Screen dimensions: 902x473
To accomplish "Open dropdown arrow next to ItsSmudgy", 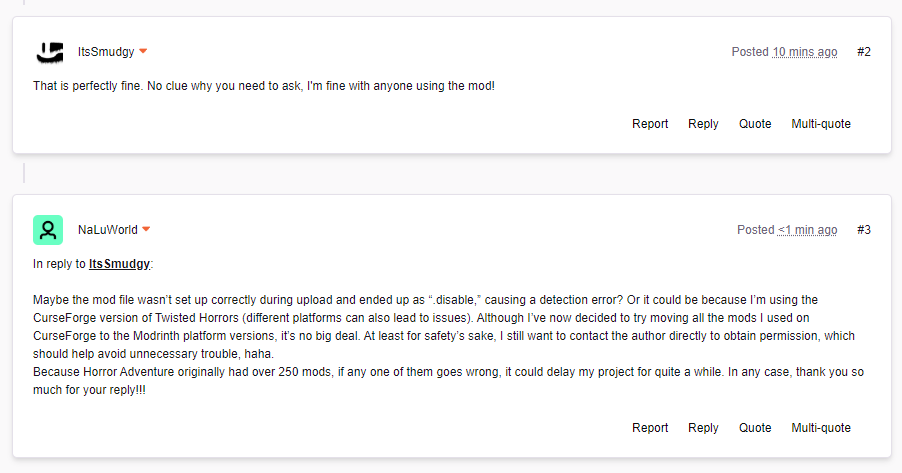I will [143, 51].
